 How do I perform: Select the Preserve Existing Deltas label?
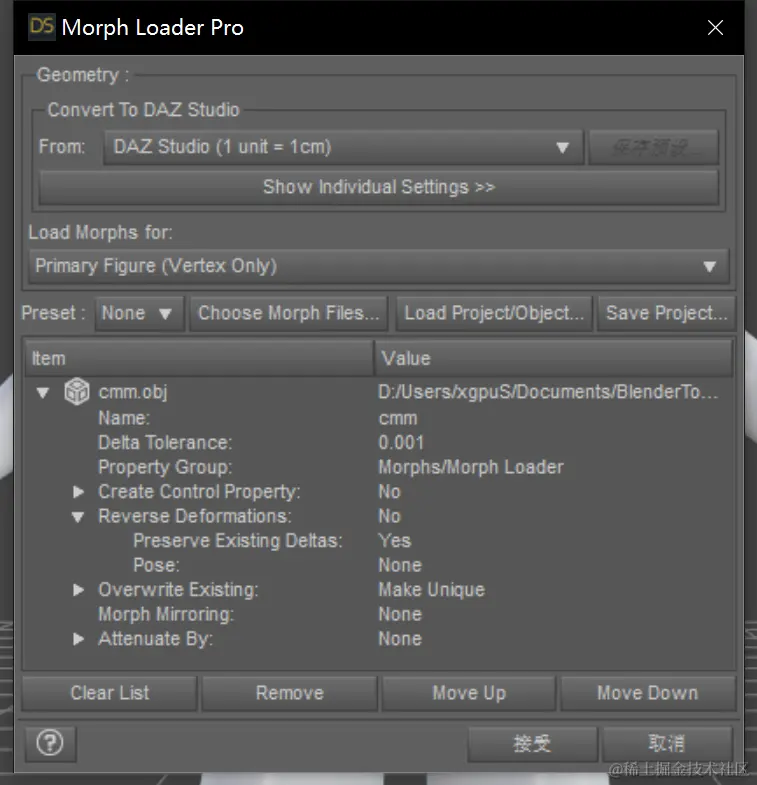[x=238, y=541]
